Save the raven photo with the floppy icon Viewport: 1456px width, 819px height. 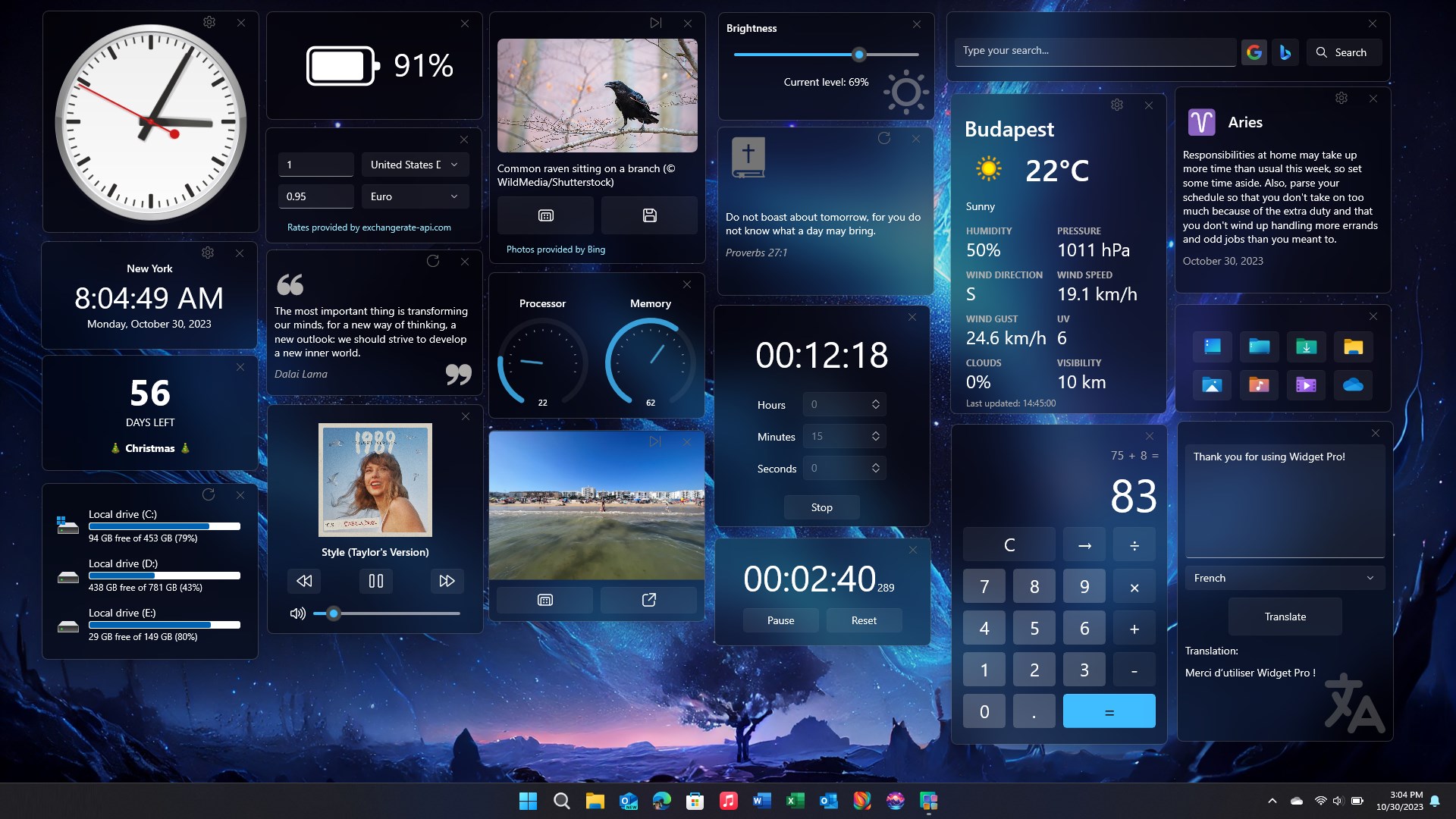pos(649,215)
